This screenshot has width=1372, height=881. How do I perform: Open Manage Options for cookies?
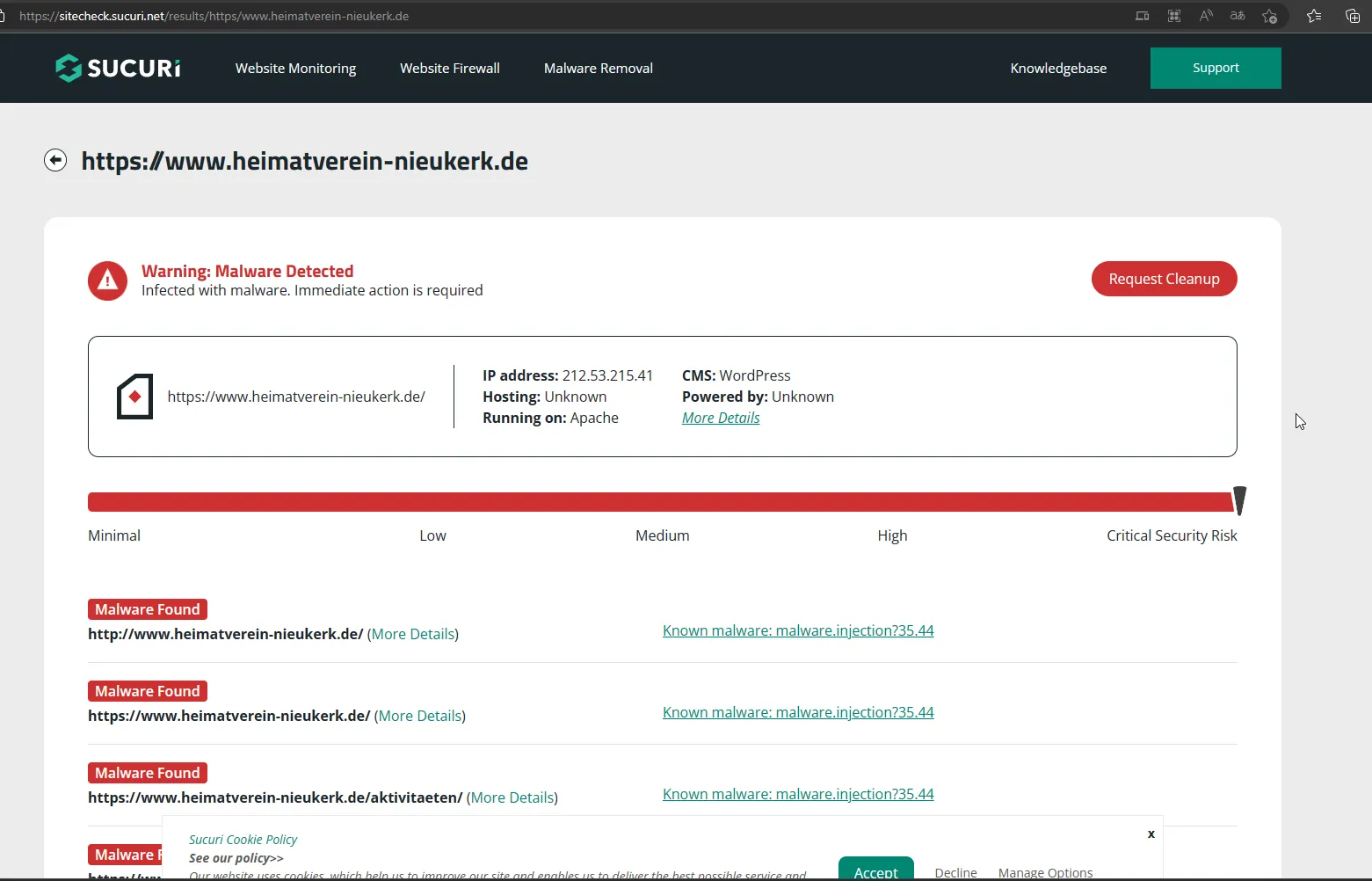1046,872
